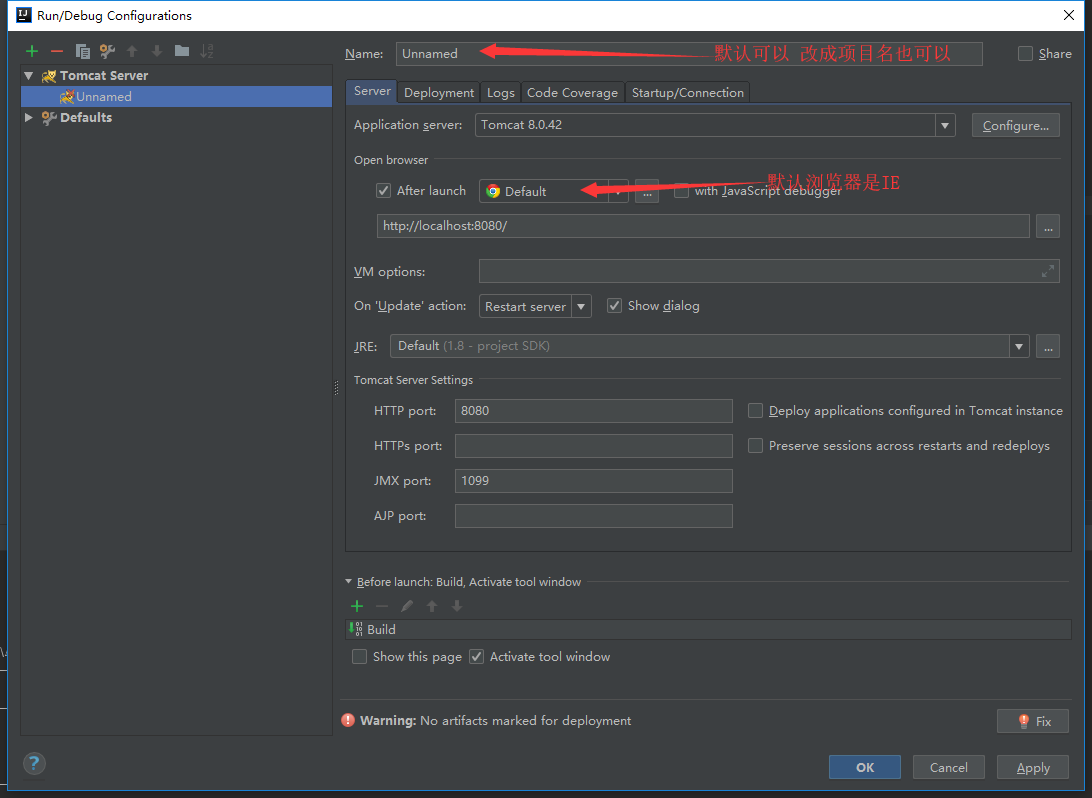Browse browsers ellipsis button
This screenshot has height=798, width=1092.
(647, 191)
